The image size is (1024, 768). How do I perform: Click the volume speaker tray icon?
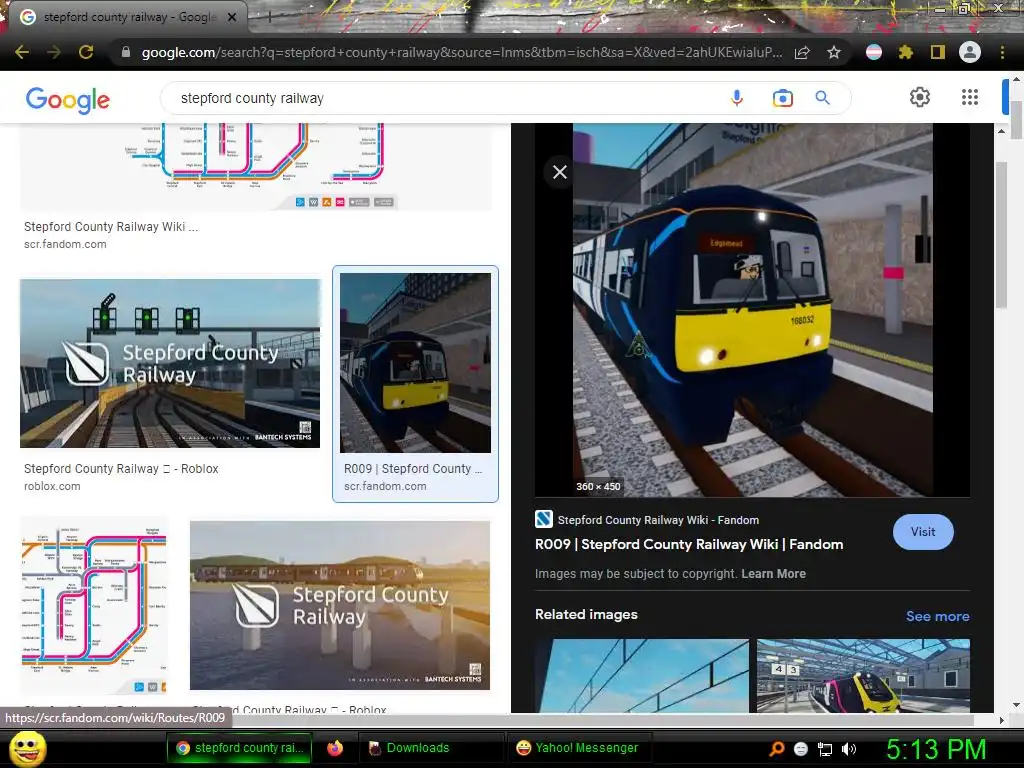point(849,749)
